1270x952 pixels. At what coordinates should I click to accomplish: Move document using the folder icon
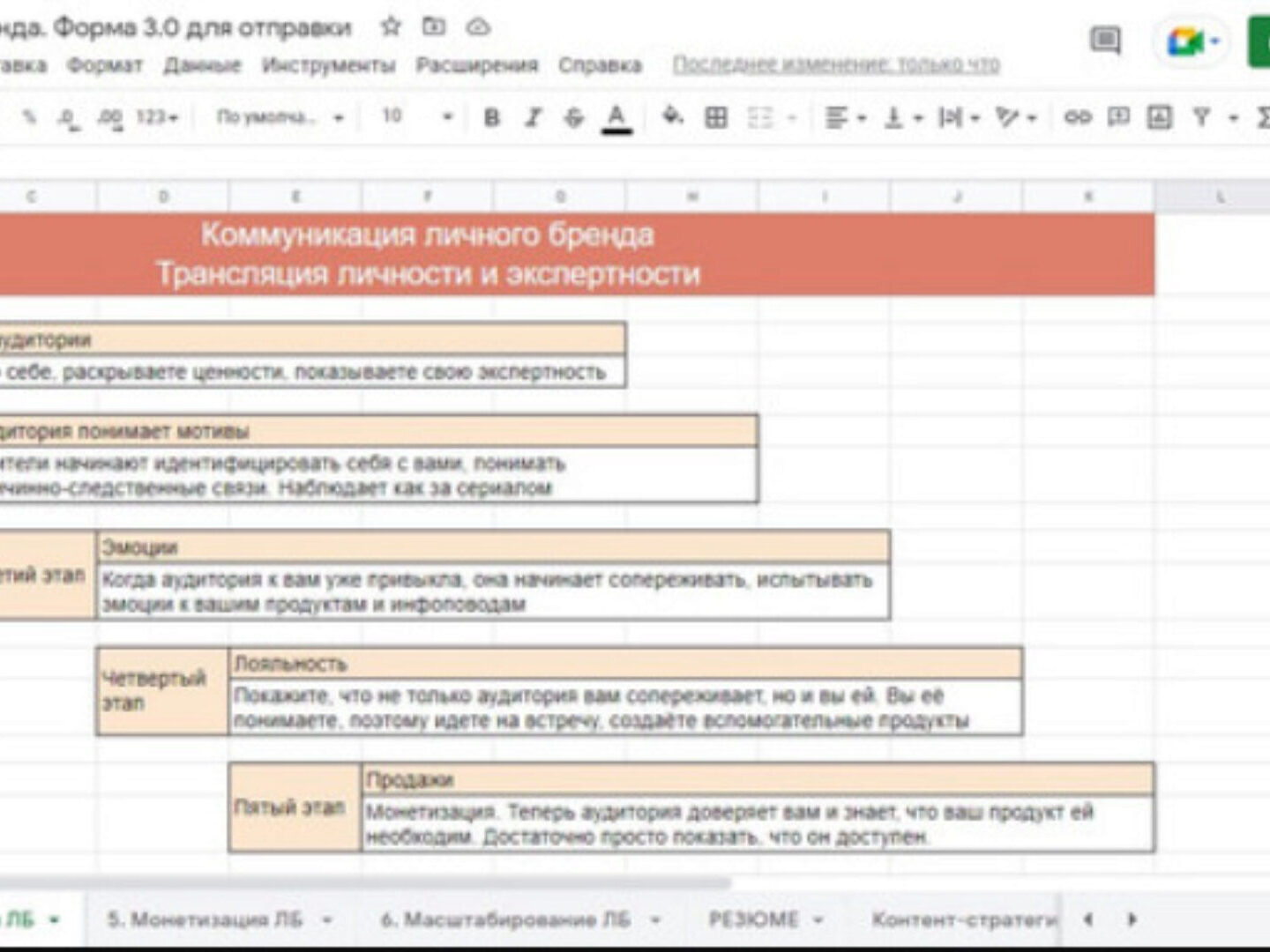pos(434,27)
